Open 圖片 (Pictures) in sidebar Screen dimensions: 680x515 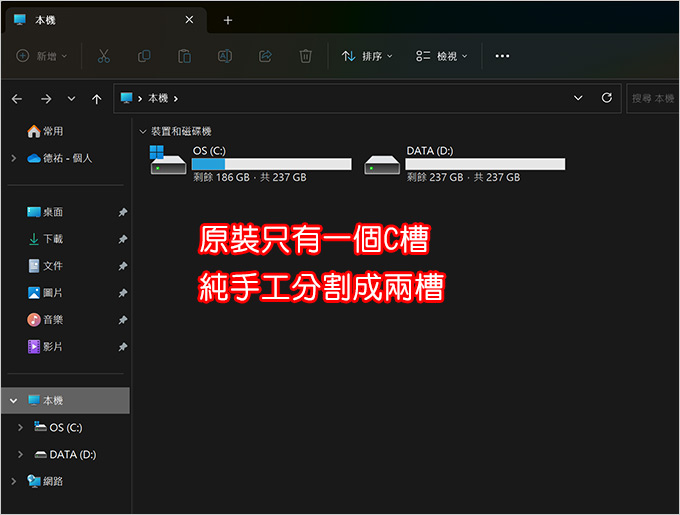[45, 293]
